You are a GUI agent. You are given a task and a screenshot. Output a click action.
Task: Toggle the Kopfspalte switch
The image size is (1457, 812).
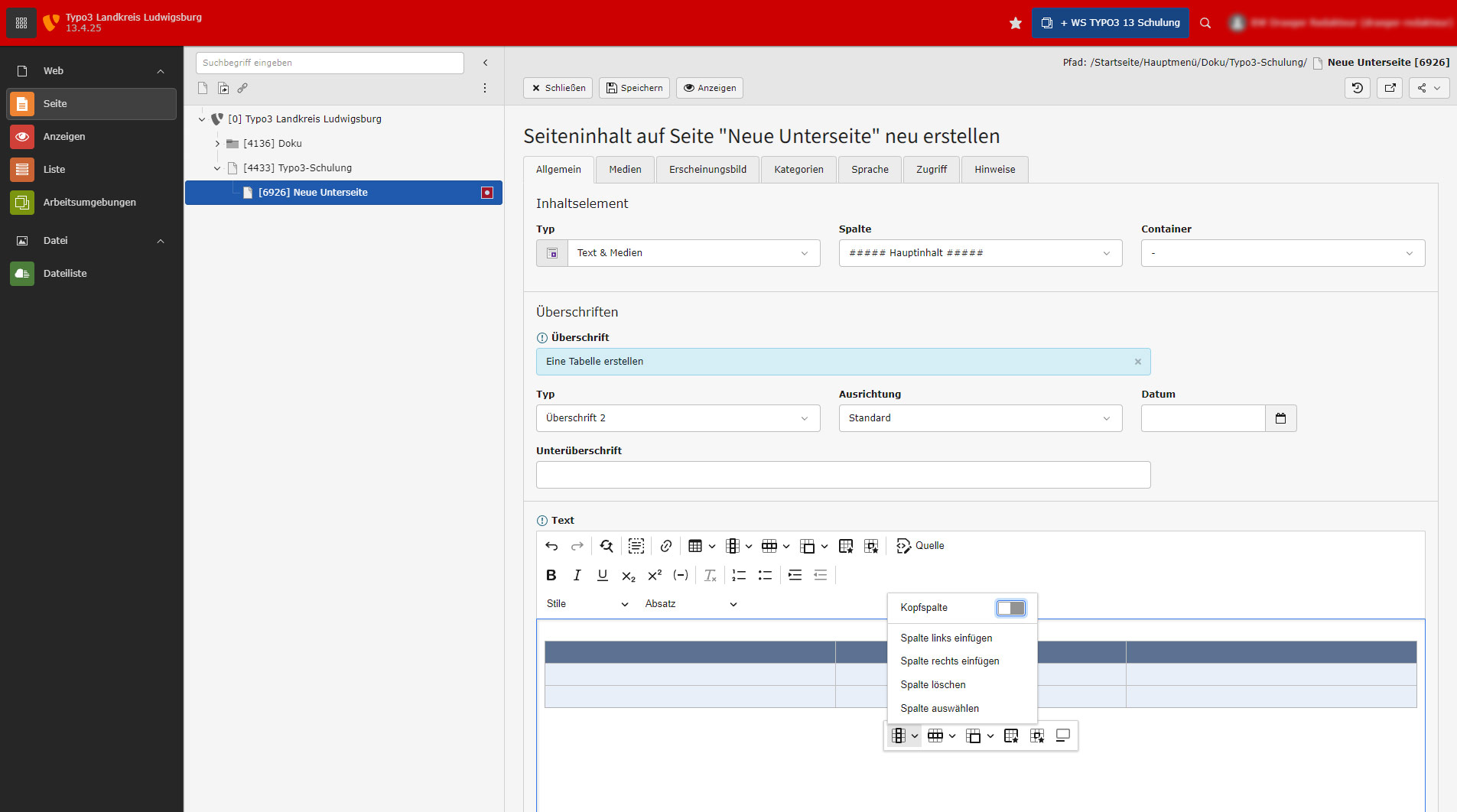point(1010,608)
